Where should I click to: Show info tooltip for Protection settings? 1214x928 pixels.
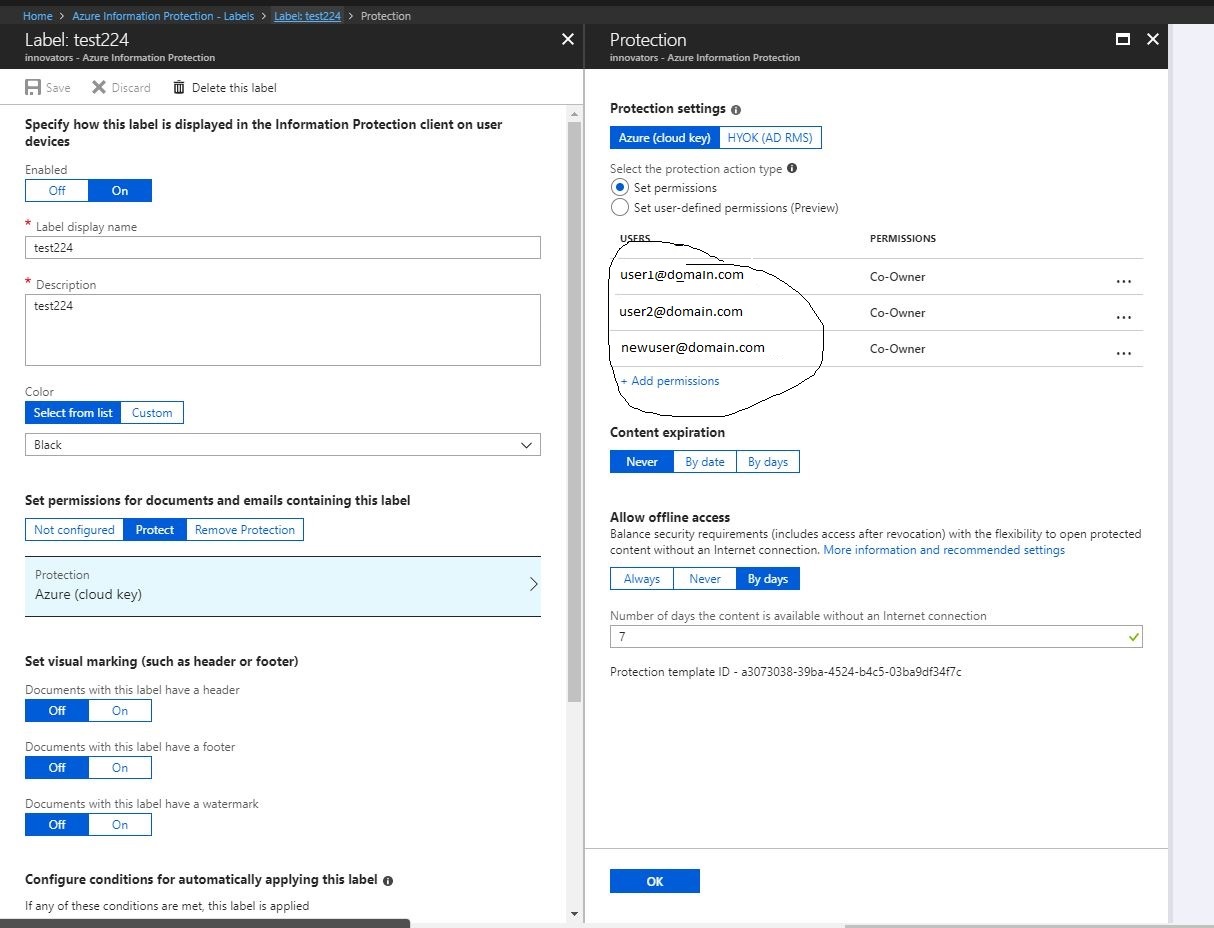736,109
